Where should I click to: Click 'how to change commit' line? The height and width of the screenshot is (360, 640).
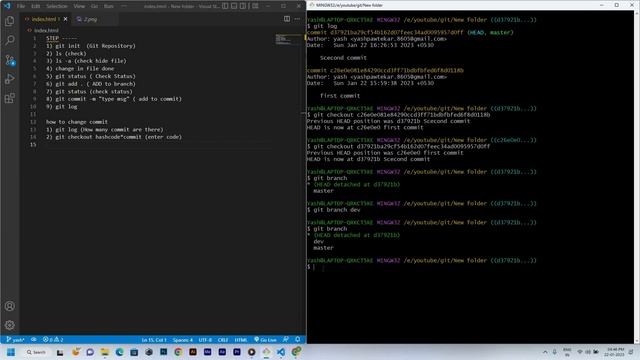tap(77, 122)
